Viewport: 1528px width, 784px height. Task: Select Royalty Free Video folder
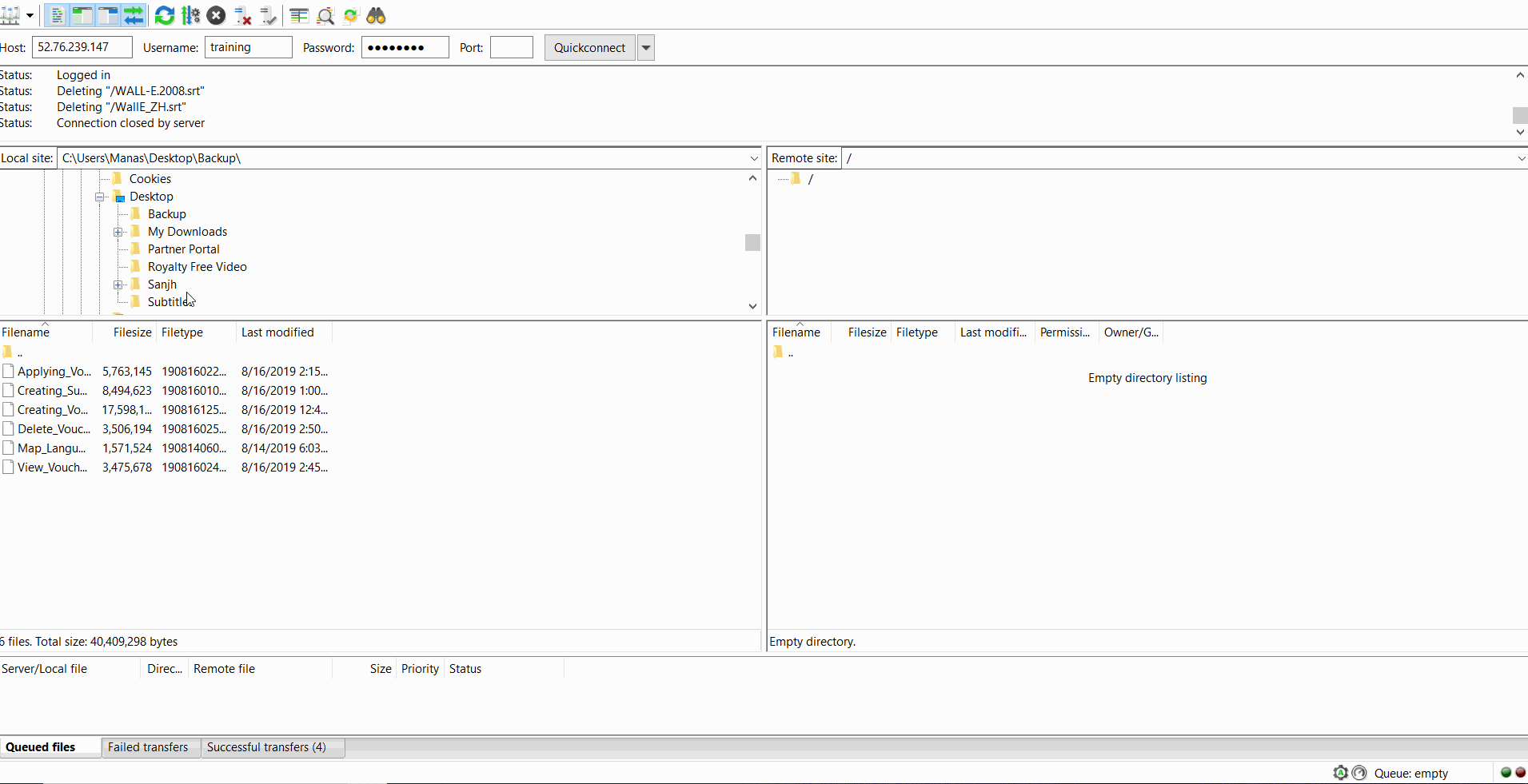[197, 267]
